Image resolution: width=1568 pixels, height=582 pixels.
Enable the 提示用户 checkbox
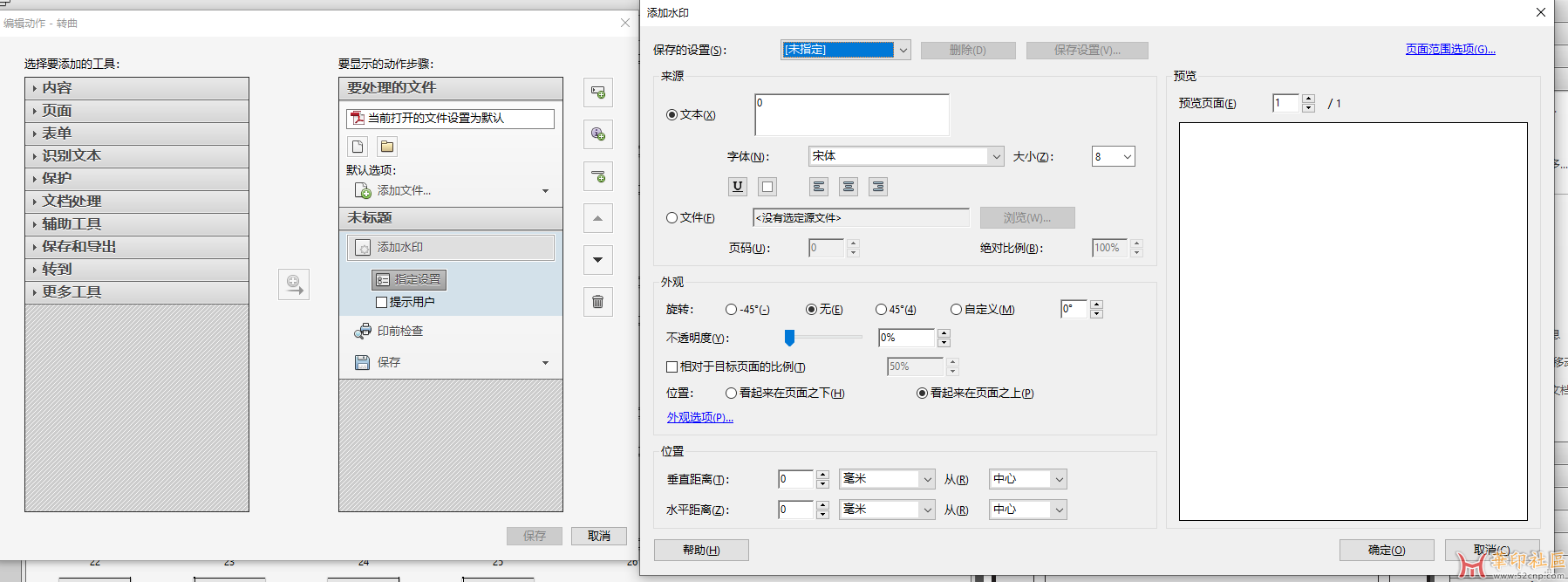(x=381, y=302)
